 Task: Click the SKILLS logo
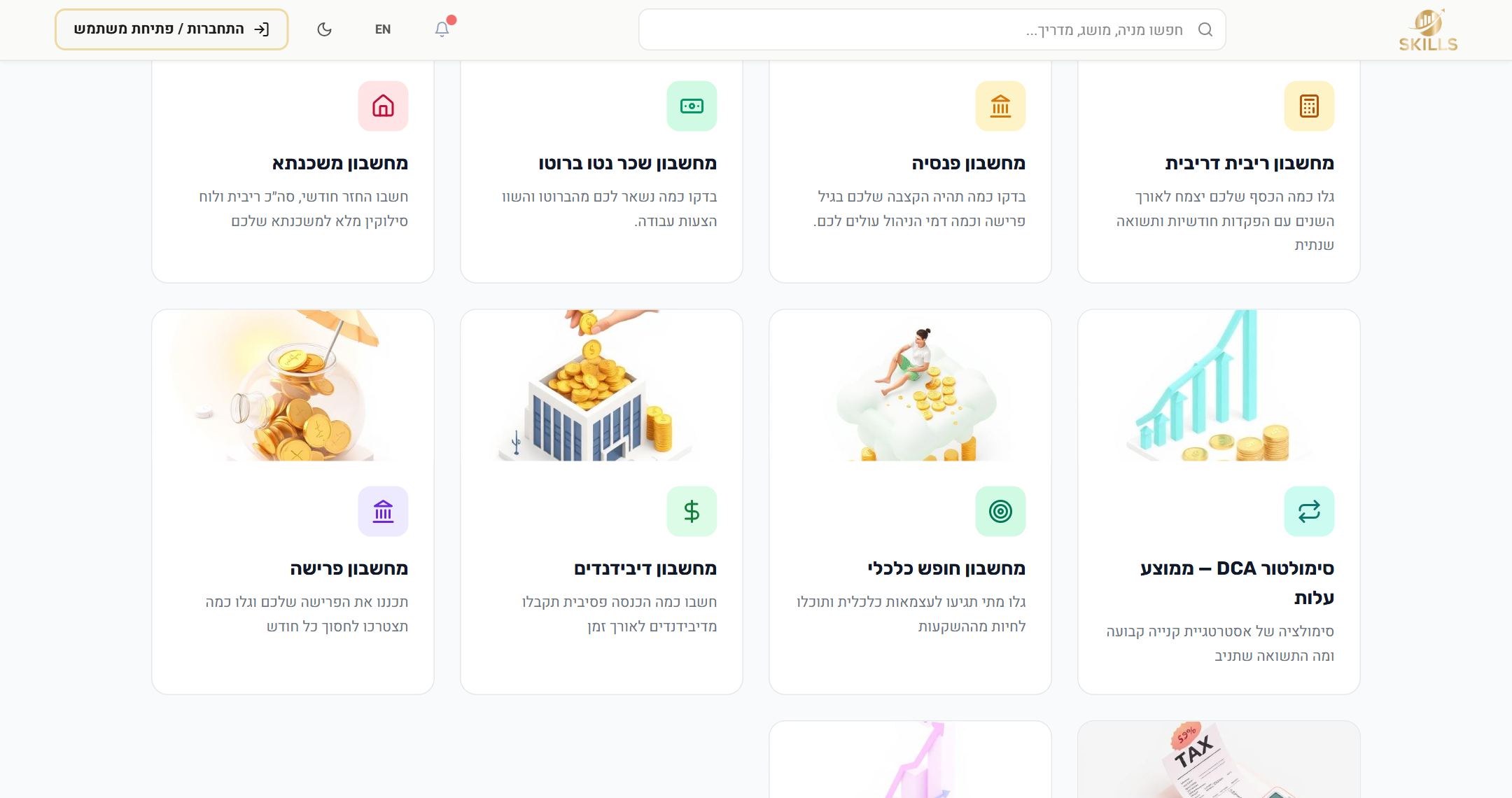(1428, 30)
